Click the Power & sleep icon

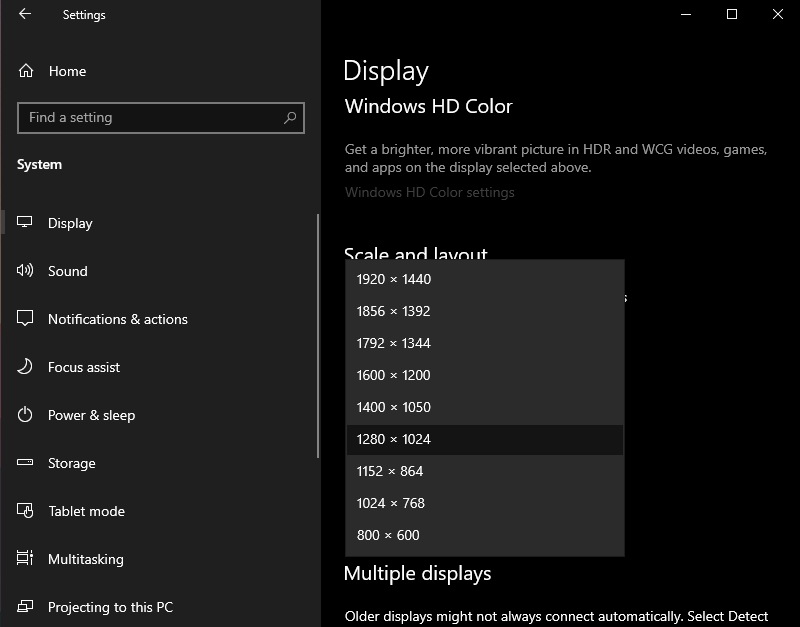click(x=24, y=414)
